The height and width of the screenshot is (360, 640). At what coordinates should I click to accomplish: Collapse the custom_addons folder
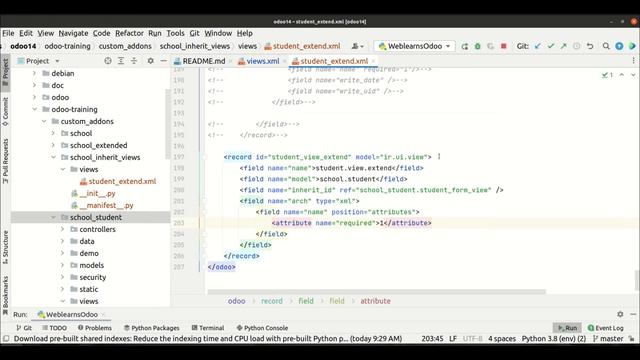pyautogui.click(x=44, y=121)
